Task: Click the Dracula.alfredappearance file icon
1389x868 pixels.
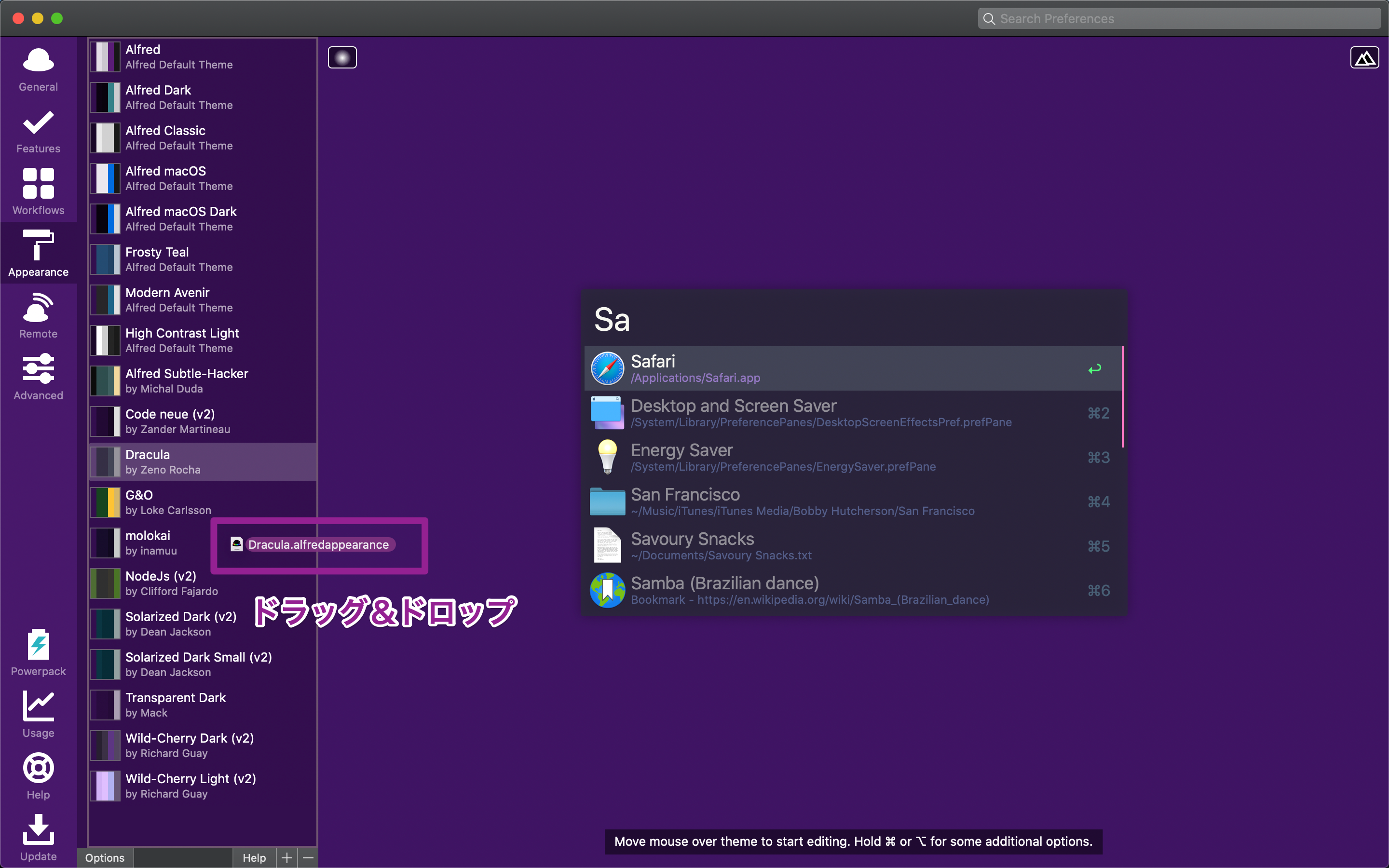Action: 236,544
